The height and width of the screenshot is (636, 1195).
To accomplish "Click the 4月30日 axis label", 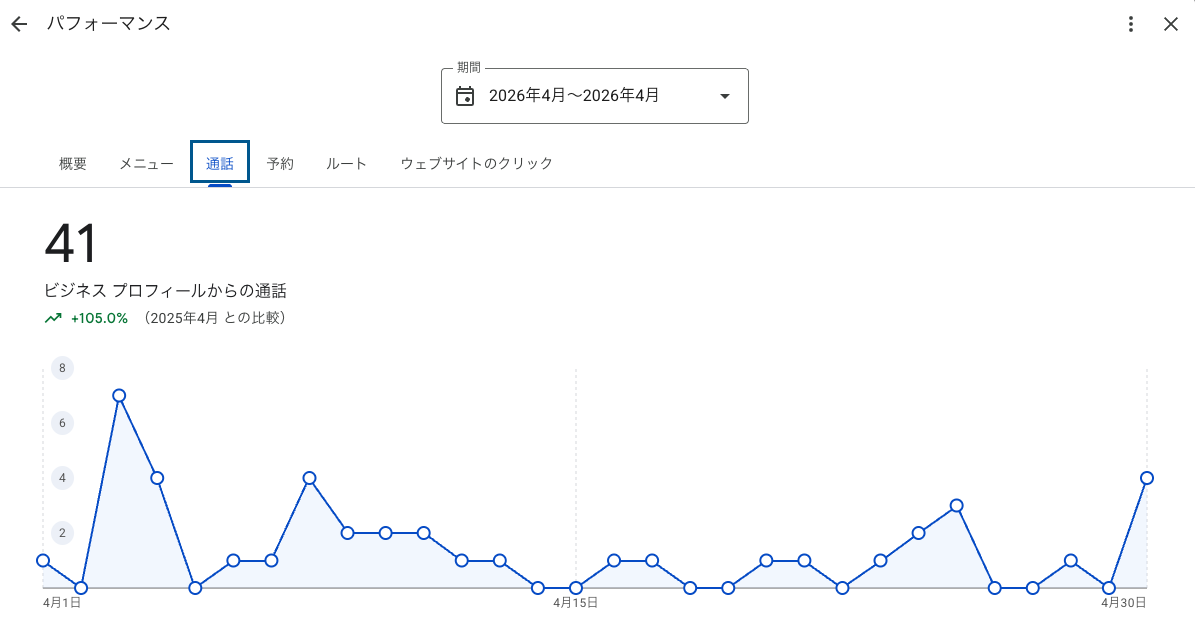I will 1123,602.
